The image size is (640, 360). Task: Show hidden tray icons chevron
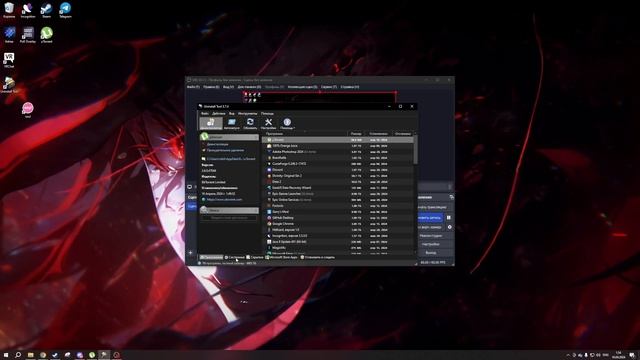[x=568, y=355]
